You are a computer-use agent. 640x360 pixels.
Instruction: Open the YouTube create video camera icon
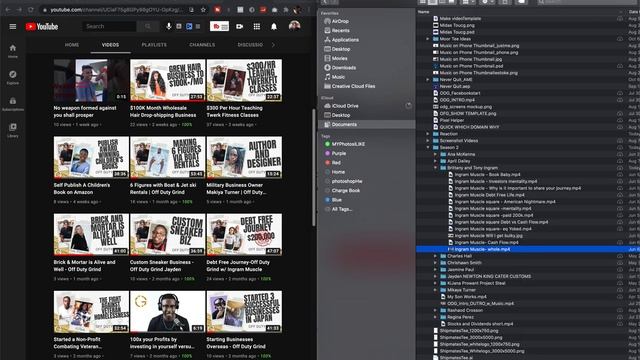click(x=240, y=27)
